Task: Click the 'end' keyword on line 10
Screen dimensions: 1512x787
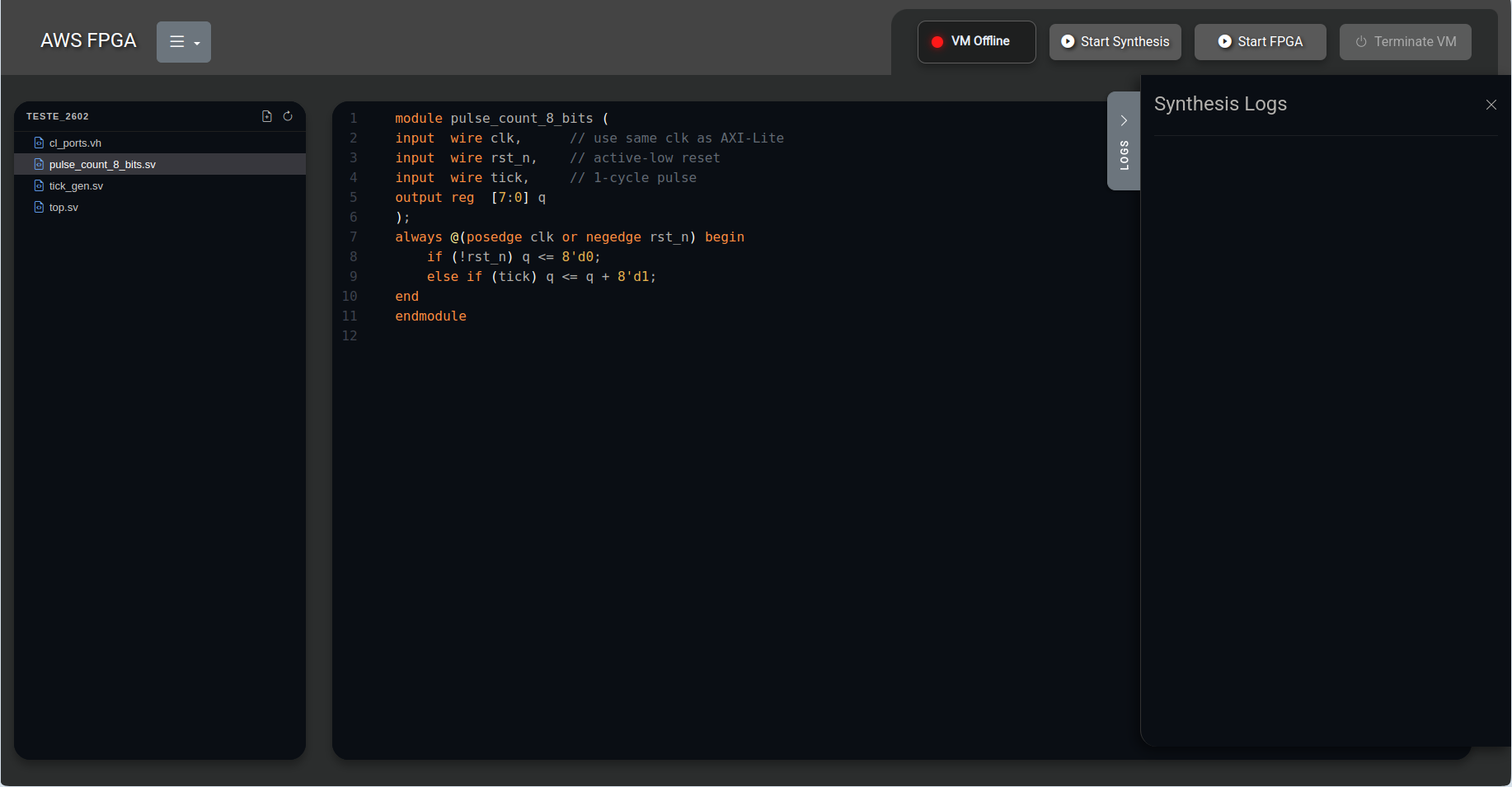Action: pos(406,297)
